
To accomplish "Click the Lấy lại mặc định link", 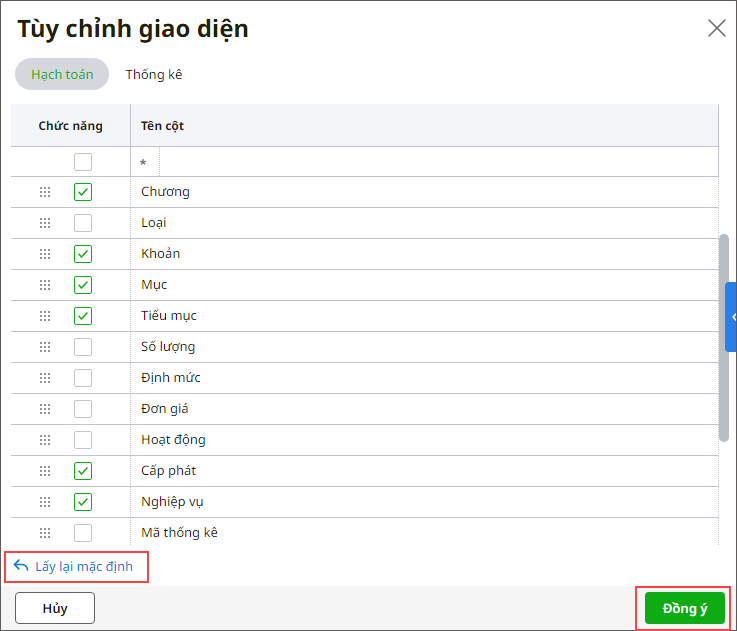I will point(84,566).
